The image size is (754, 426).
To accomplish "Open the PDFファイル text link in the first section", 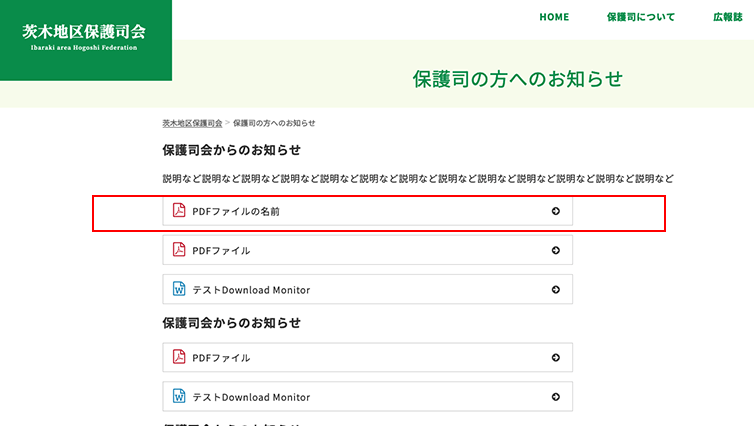I will click(221, 250).
